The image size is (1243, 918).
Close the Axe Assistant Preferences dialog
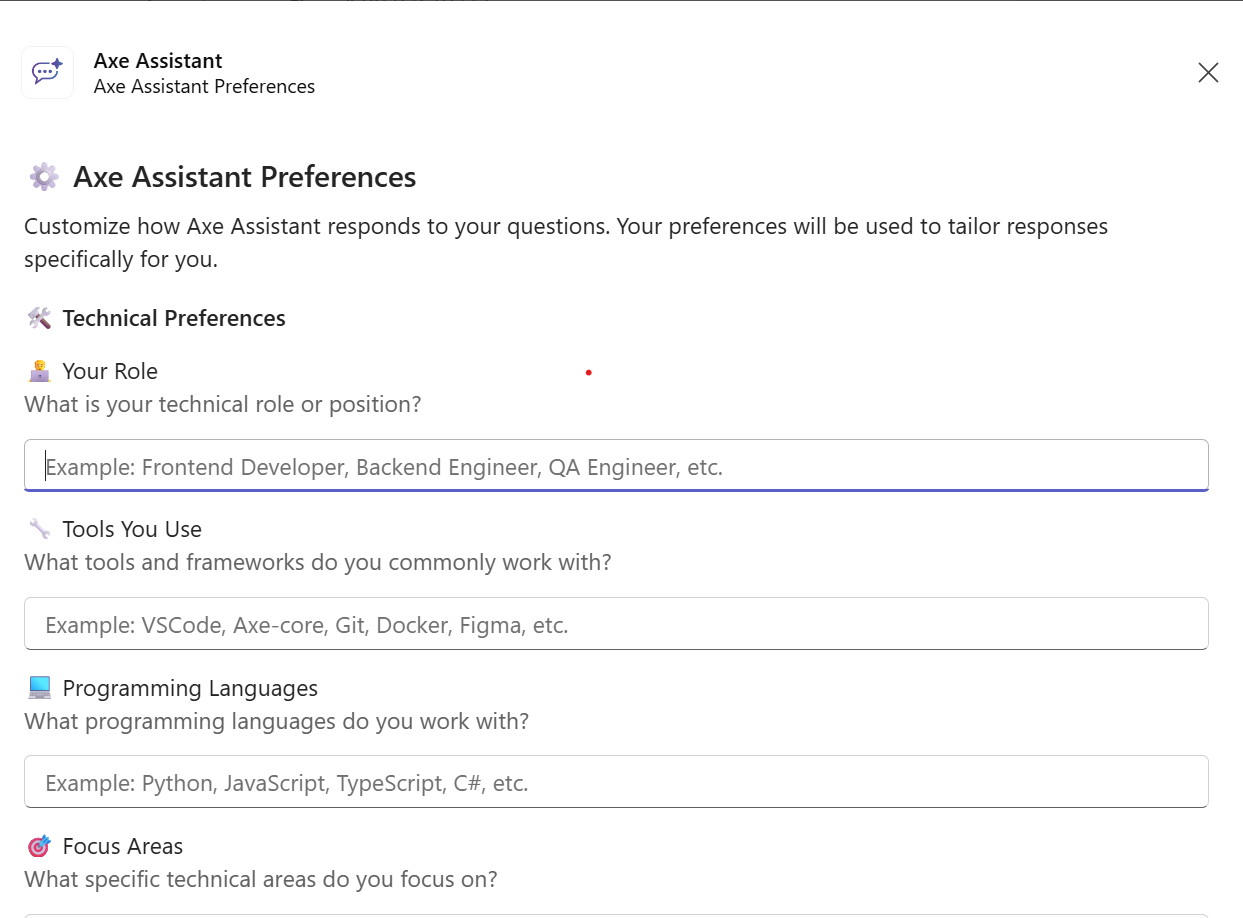pyautogui.click(x=1208, y=72)
